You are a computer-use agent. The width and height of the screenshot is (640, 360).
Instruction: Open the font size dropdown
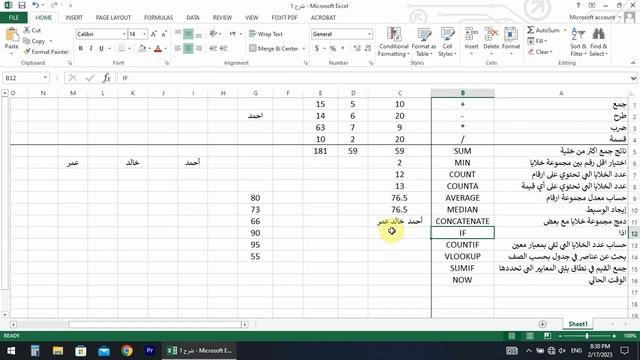[x=144, y=34]
